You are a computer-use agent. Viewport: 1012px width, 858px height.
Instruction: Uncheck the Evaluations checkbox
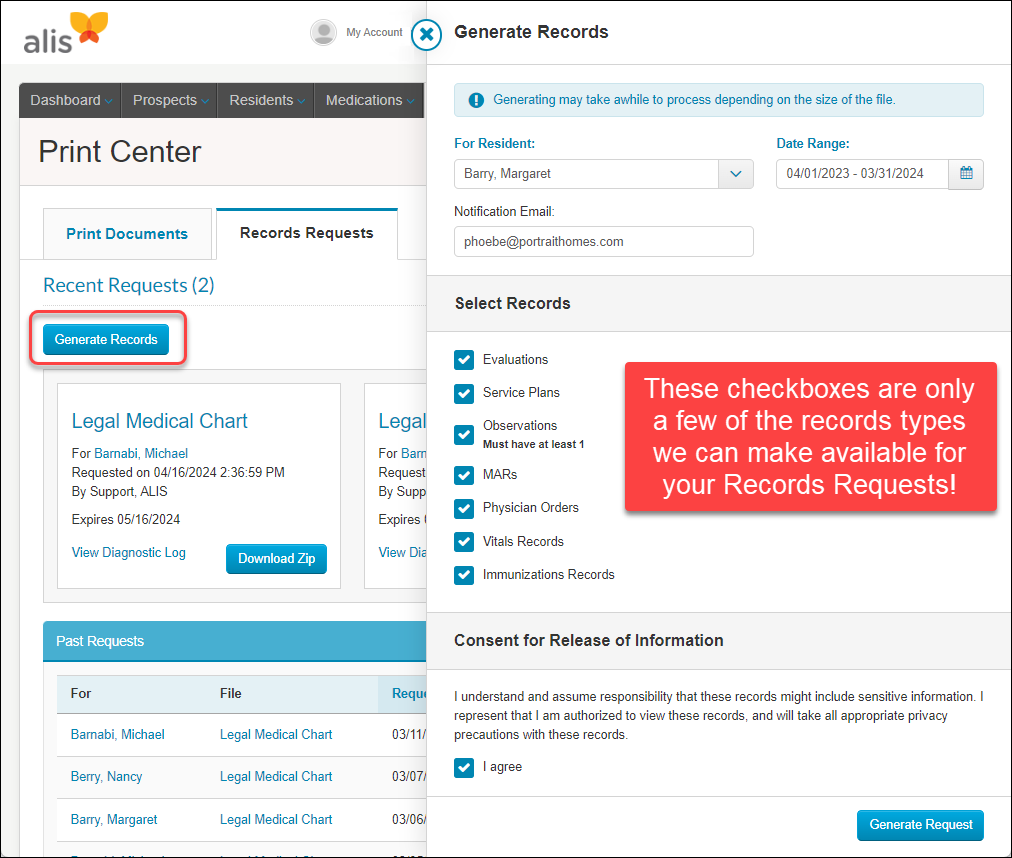463,360
